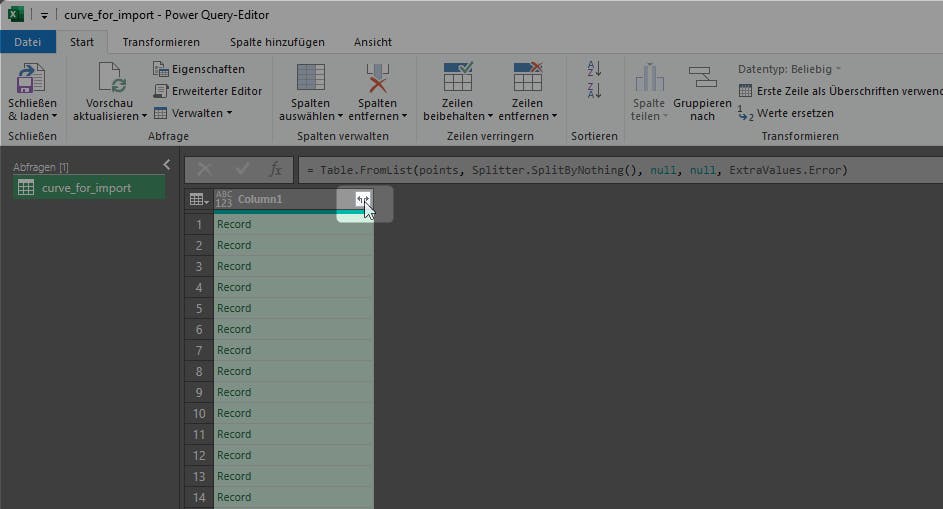Switch to the Transformieren tab
Viewport: 943px width, 509px height.
click(x=161, y=42)
